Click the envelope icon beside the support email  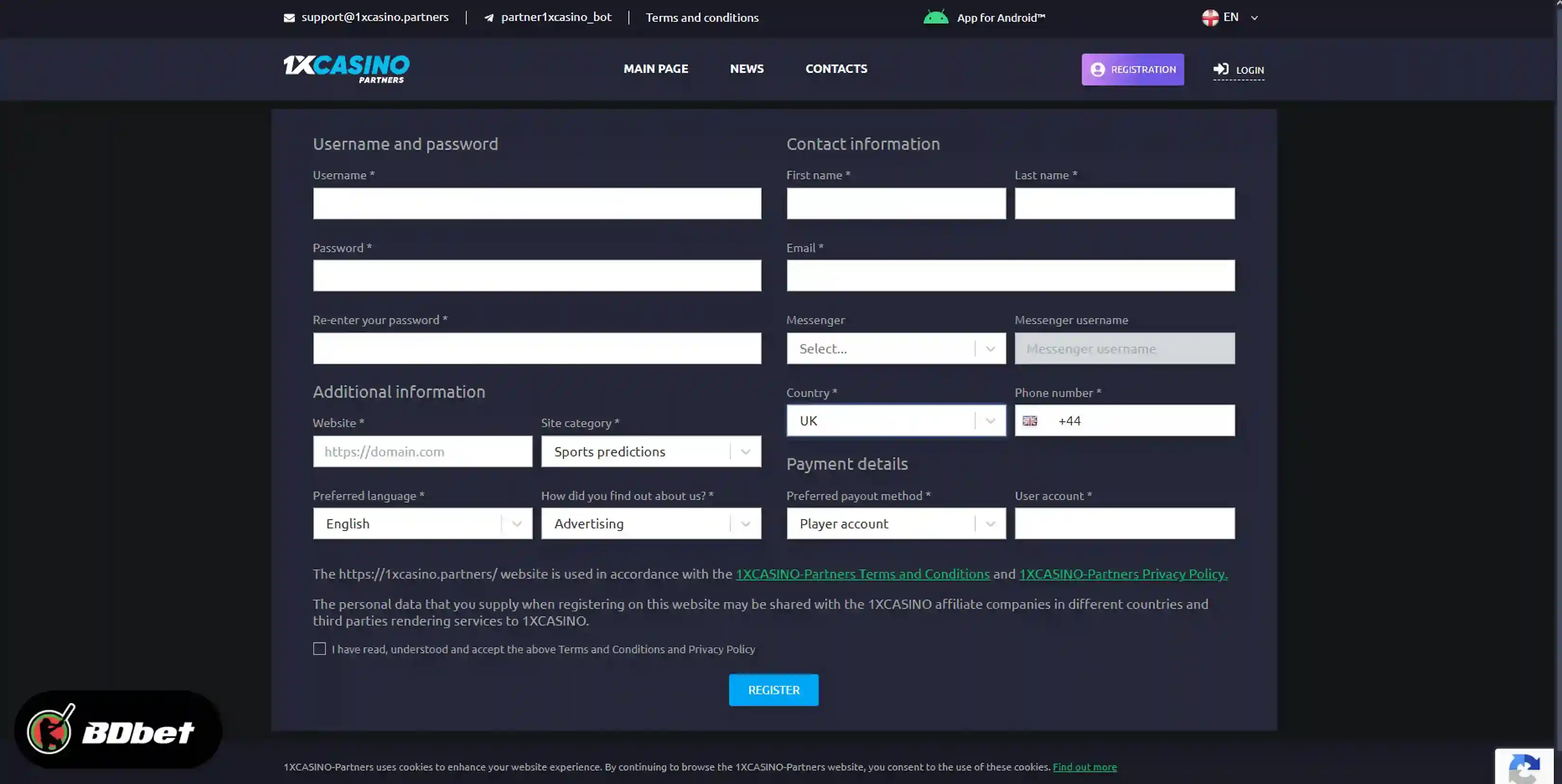[x=289, y=18]
